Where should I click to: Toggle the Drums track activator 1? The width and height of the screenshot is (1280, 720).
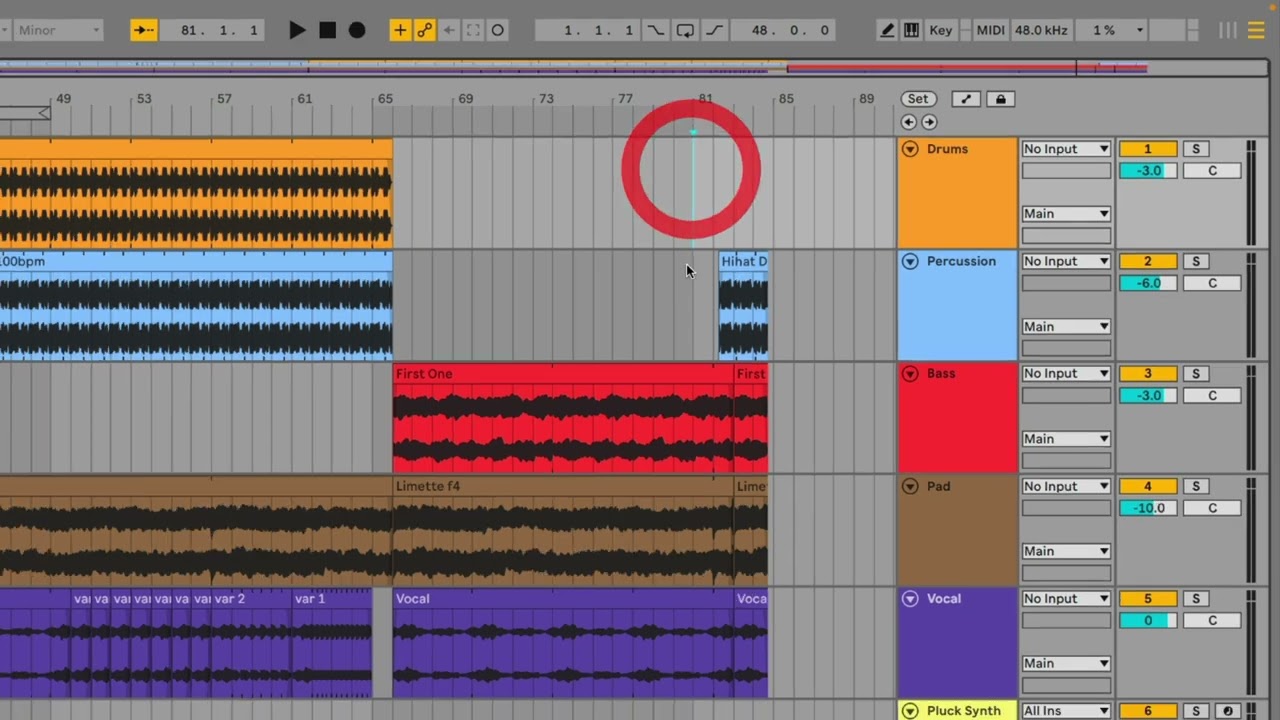[1147, 149]
